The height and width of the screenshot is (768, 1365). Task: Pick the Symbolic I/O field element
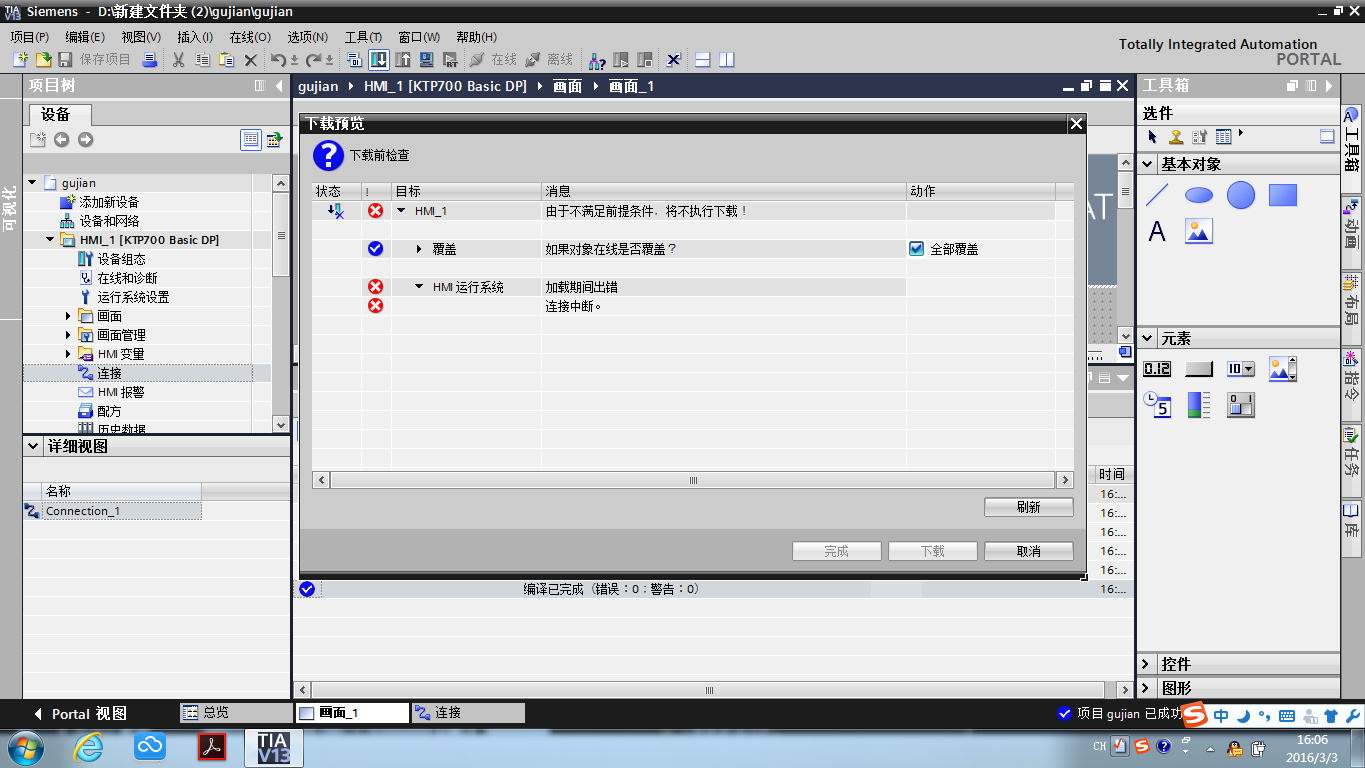[1241, 369]
